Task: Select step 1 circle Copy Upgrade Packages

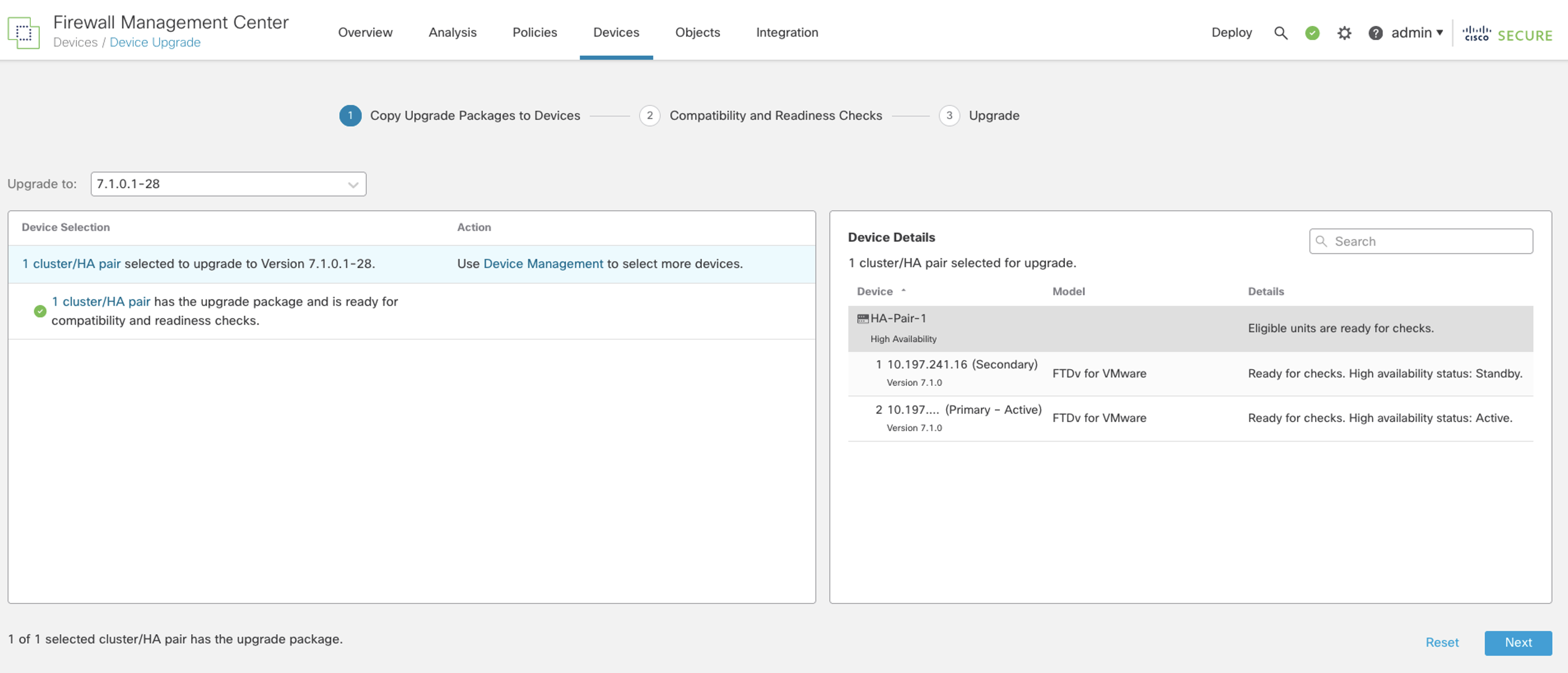Action: pyautogui.click(x=350, y=116)
